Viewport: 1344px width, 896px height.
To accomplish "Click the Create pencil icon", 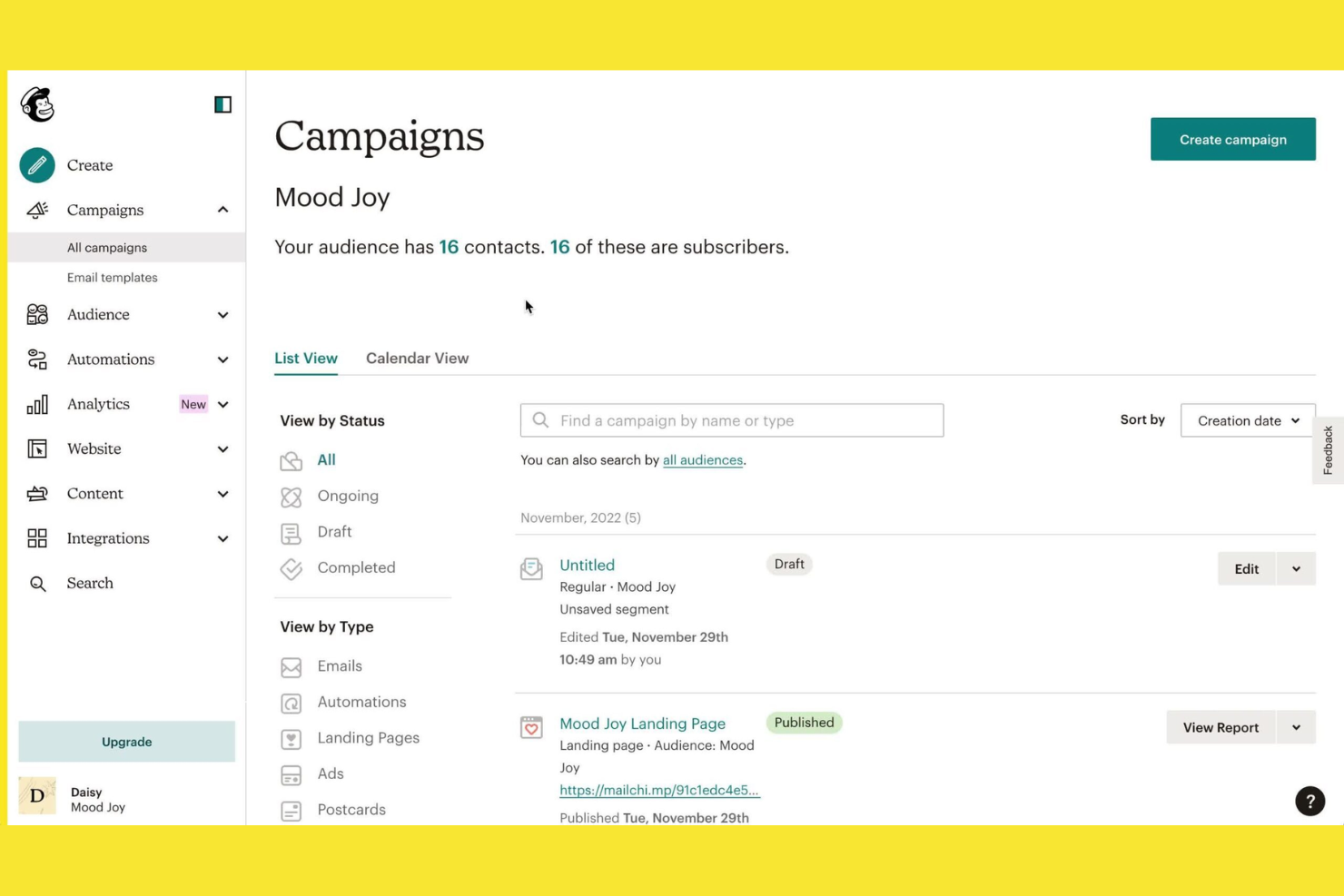I will coord(37,165).
